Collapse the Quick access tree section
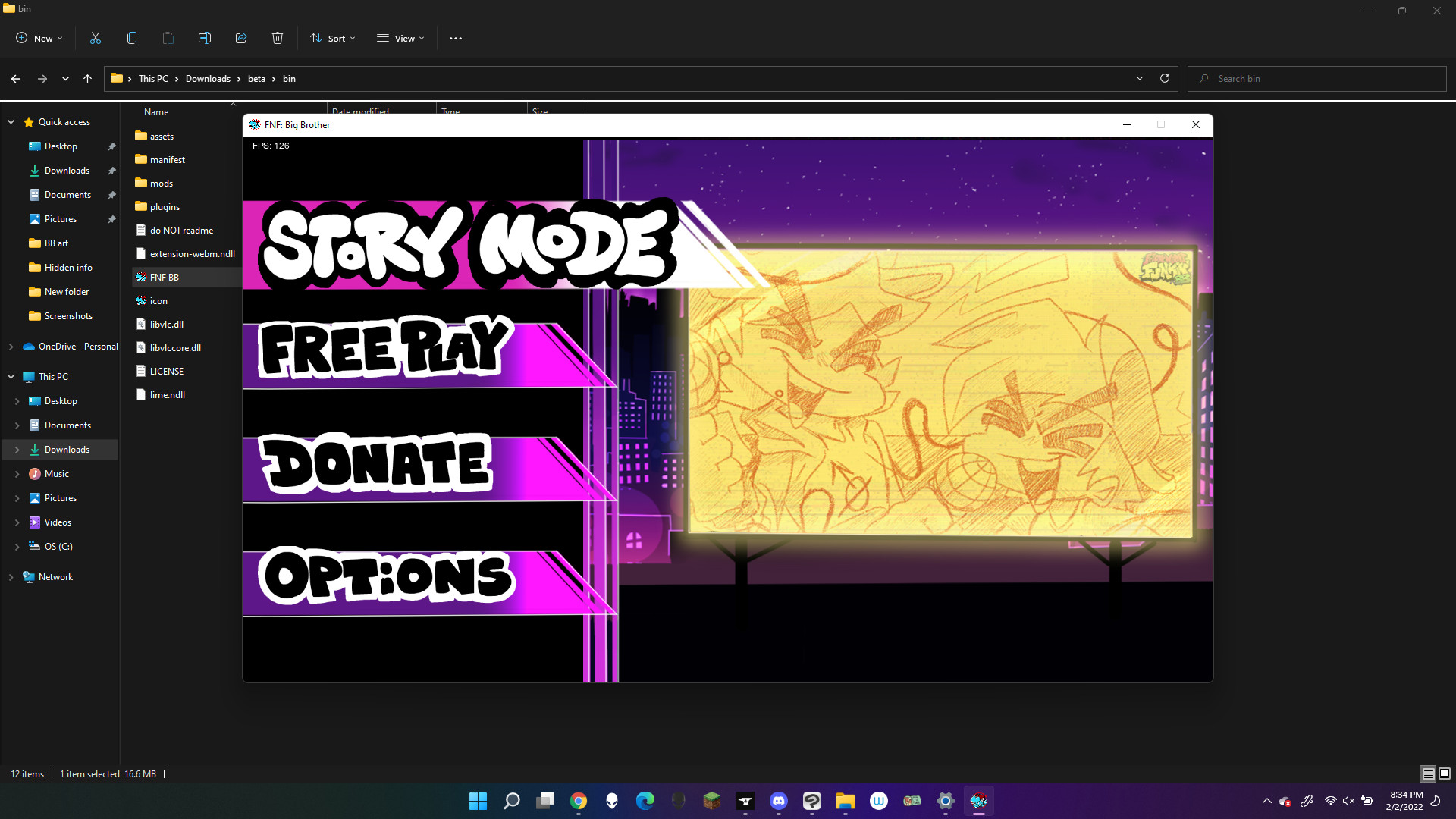Image resolution: width=1456 pixels, height=819 pixels. coord(11,122)
